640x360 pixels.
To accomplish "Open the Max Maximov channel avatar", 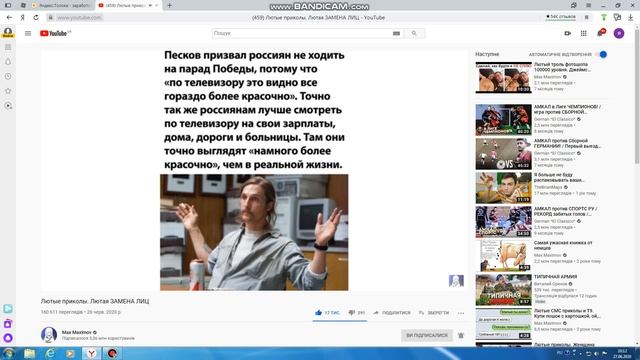I will [x=49, y=335].
